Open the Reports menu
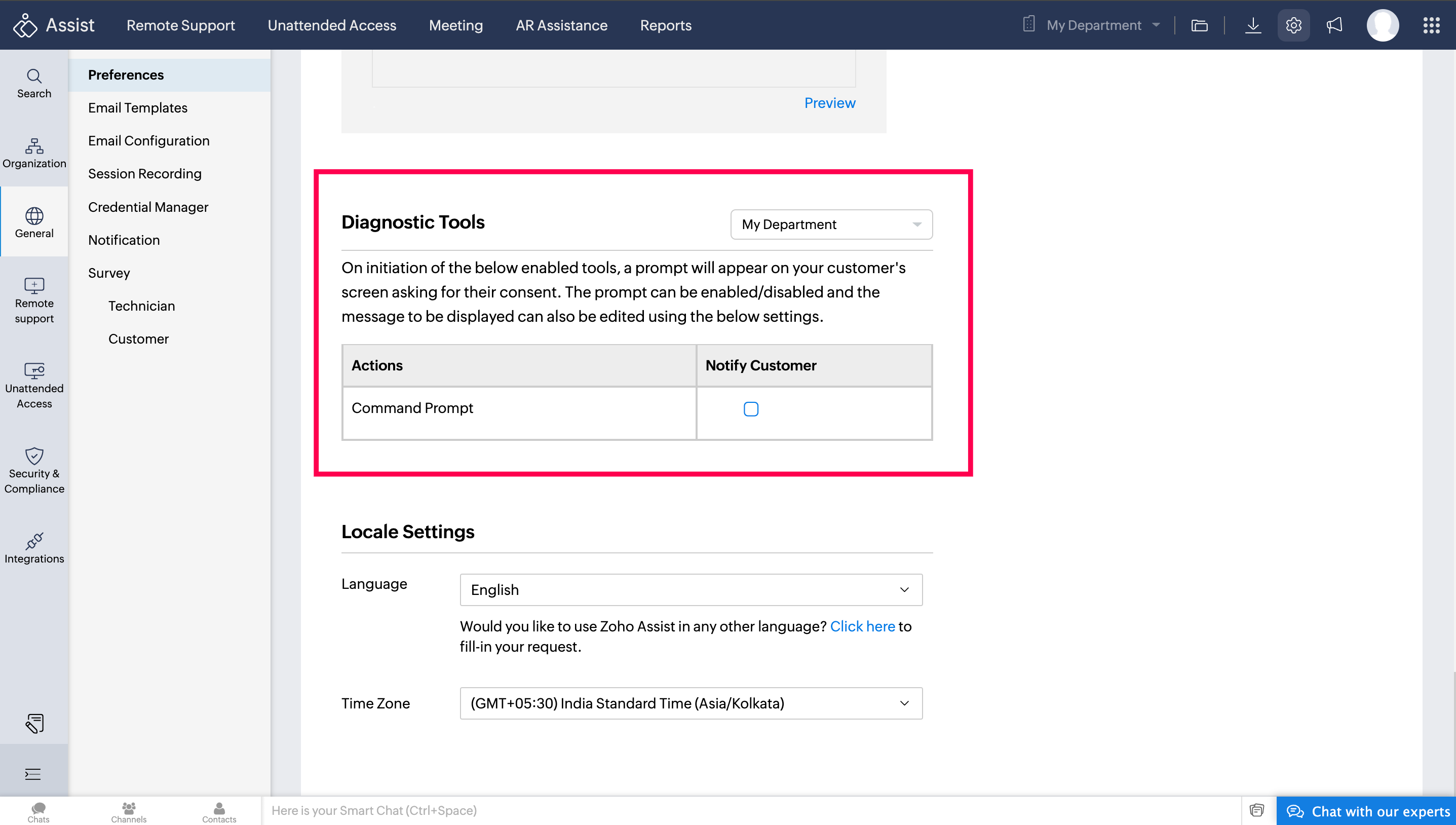This screenshot has width=1456, height=825. [665, 25]
